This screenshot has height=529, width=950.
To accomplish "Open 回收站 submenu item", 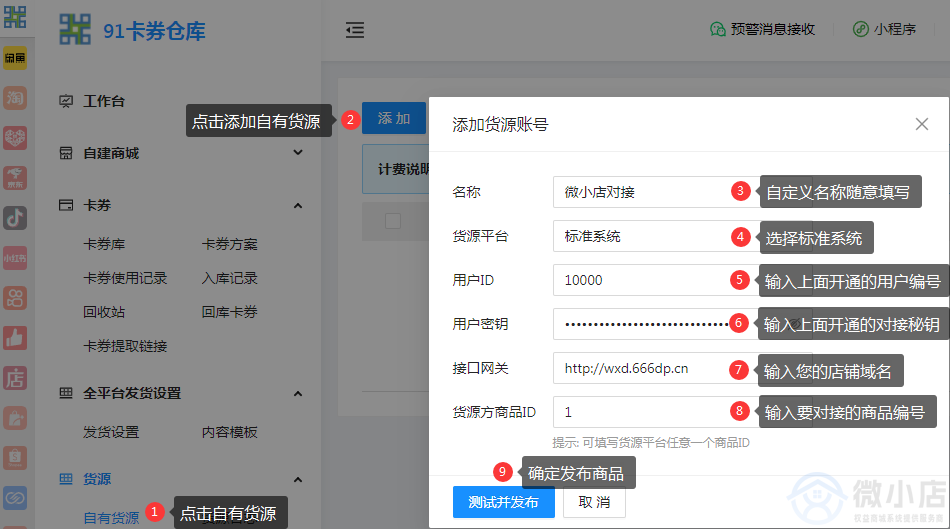I will click(104, 312).
